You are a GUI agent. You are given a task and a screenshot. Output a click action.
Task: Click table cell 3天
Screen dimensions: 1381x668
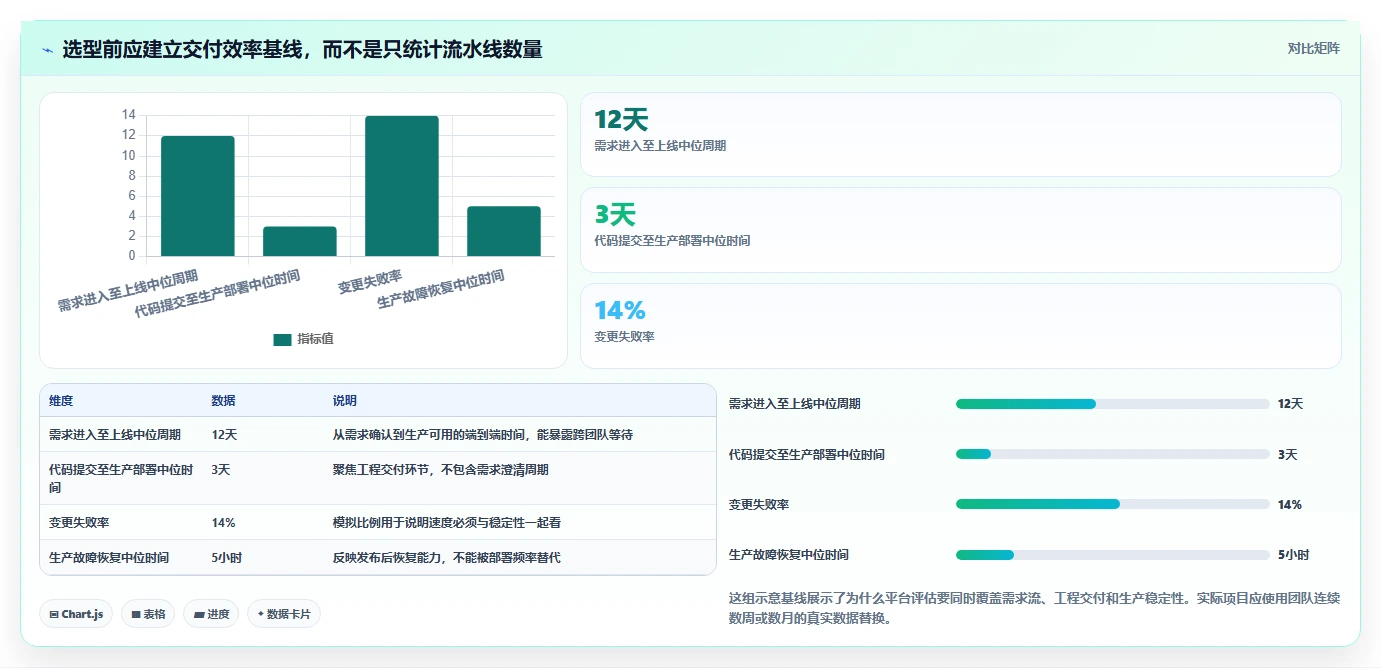[x=221, y=470]
